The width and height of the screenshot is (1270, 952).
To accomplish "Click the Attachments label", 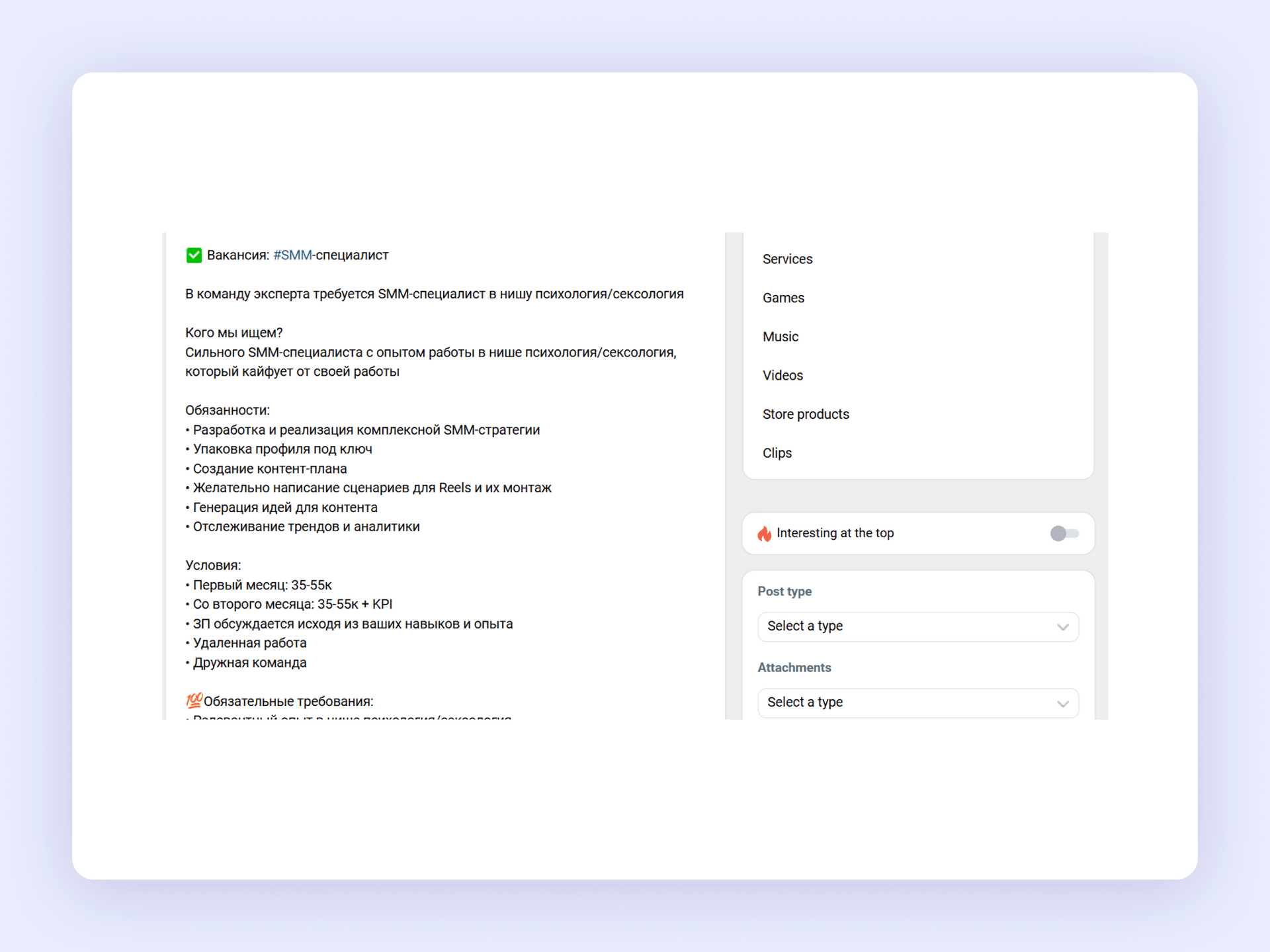I will tap(794, 668).
